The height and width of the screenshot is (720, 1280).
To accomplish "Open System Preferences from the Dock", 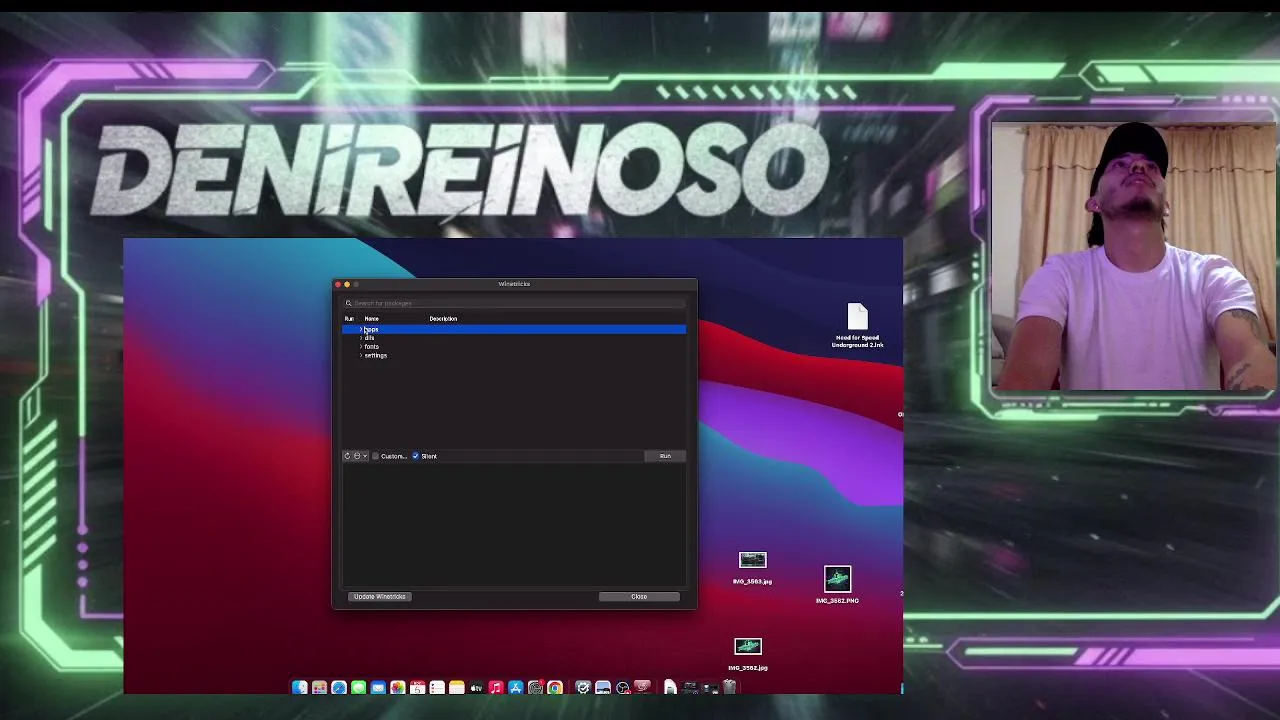I will [535, 687].
